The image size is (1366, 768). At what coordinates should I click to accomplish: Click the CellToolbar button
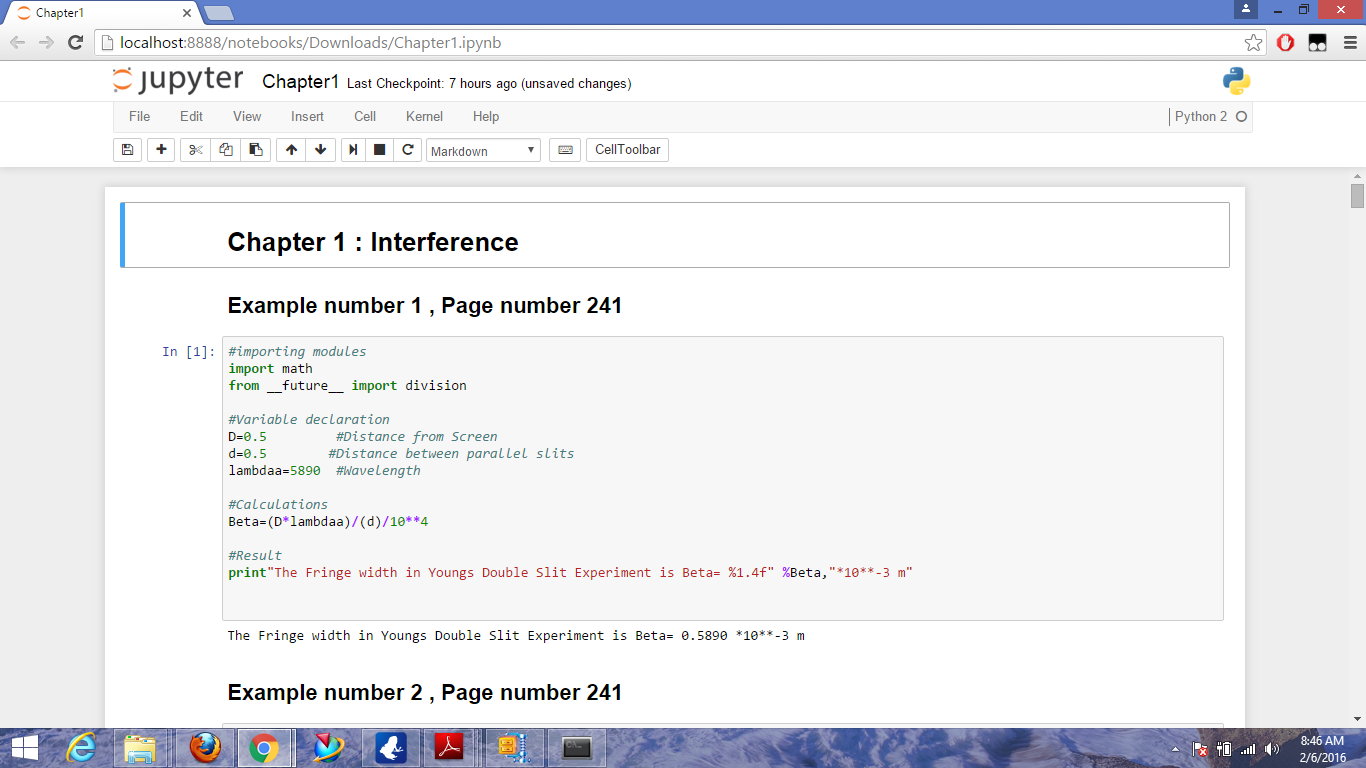(627, 150)
